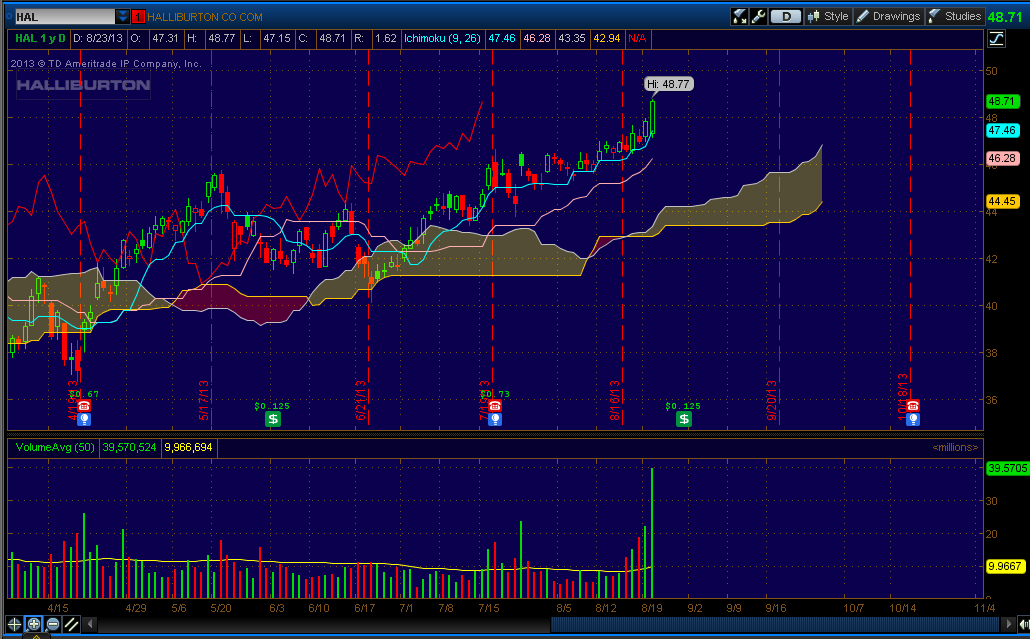Click the red symbol link number 1
The image size is (1030, 639).
point(138,17)
